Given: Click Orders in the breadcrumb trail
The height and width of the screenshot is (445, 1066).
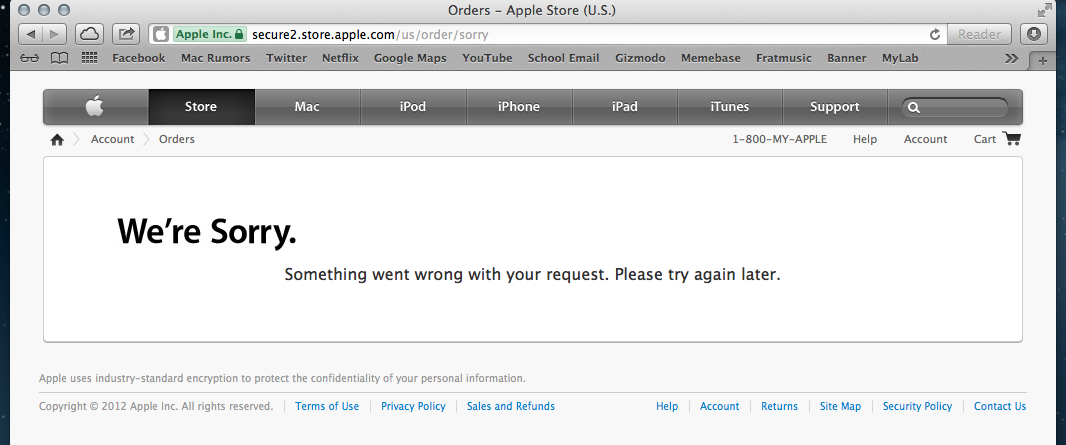Looking at the screenshot, I should [177, 139].
